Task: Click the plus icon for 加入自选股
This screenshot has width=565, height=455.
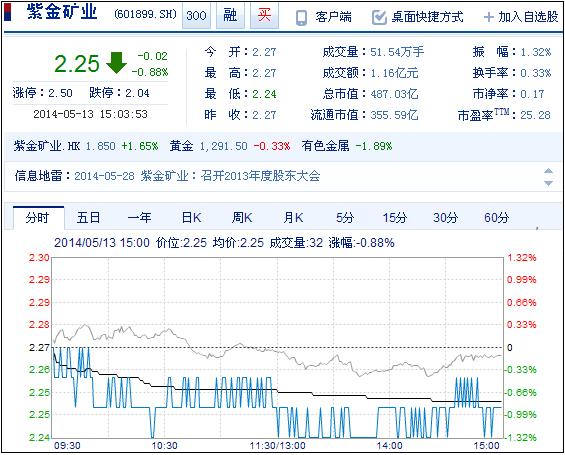Action: pyautogui.click(x=489, y=17)
